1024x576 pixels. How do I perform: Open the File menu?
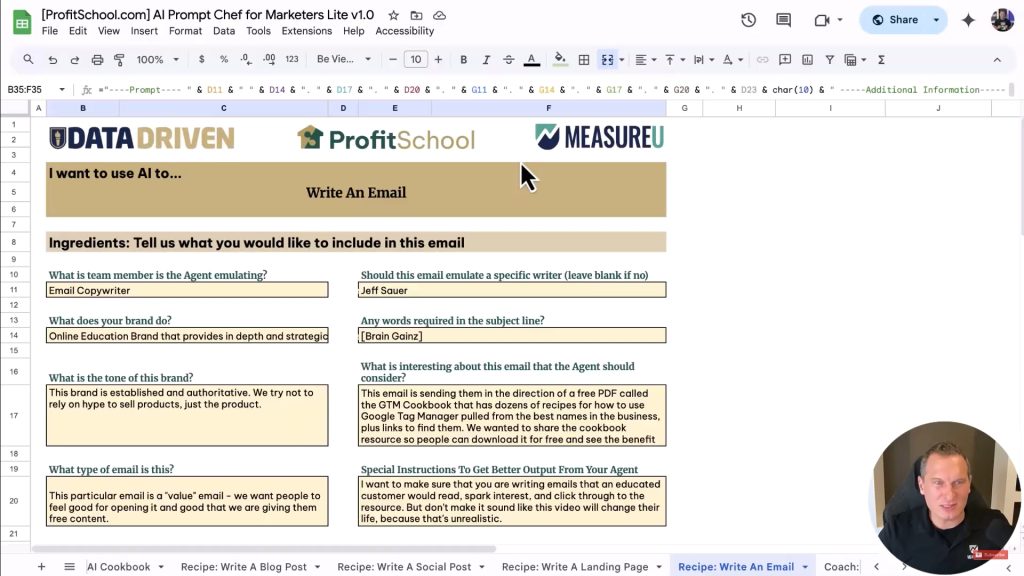50,31
